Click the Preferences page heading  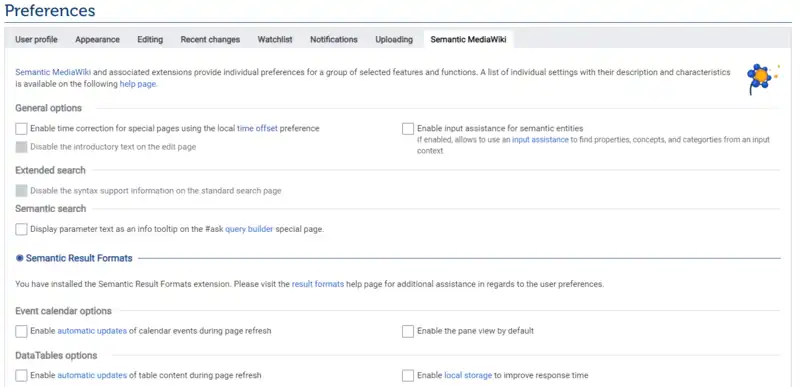pos(50,10)
